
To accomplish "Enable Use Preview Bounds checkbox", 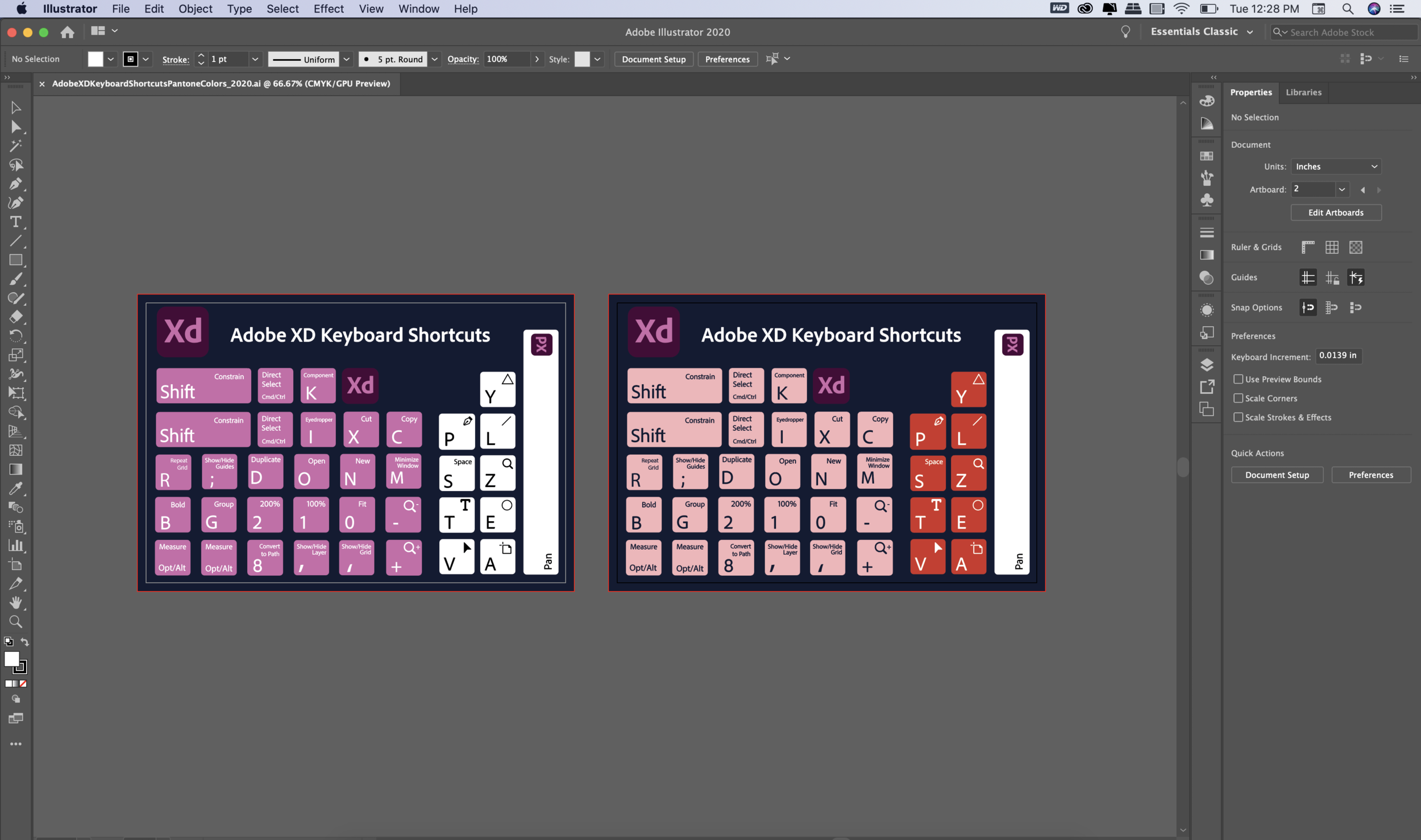I will pyautogui.click(x=1238, y=379).
